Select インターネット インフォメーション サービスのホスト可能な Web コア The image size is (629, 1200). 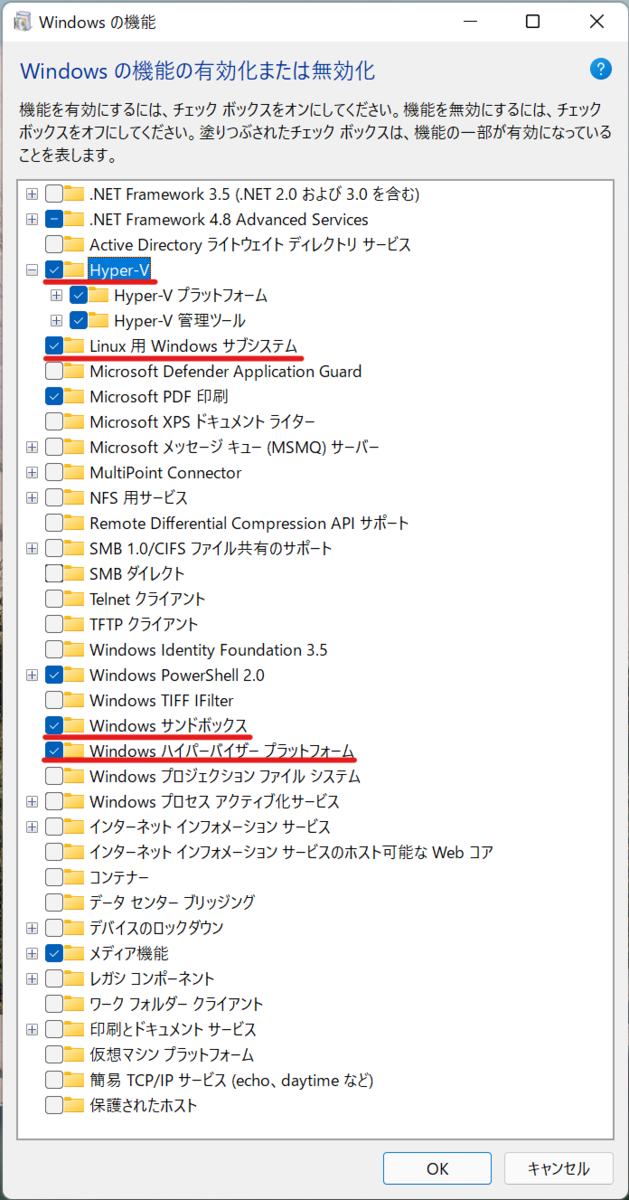pyautogui.click(x=291, y=852)
